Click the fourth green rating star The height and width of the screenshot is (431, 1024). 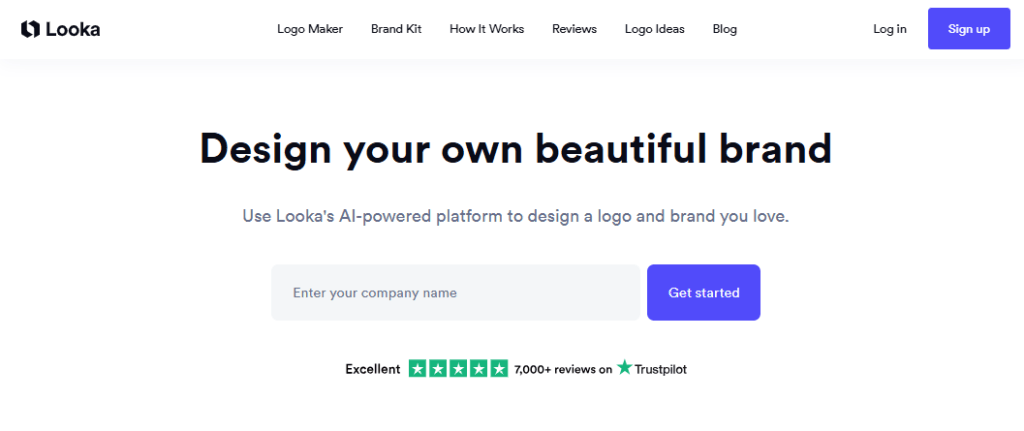point(479,369)
